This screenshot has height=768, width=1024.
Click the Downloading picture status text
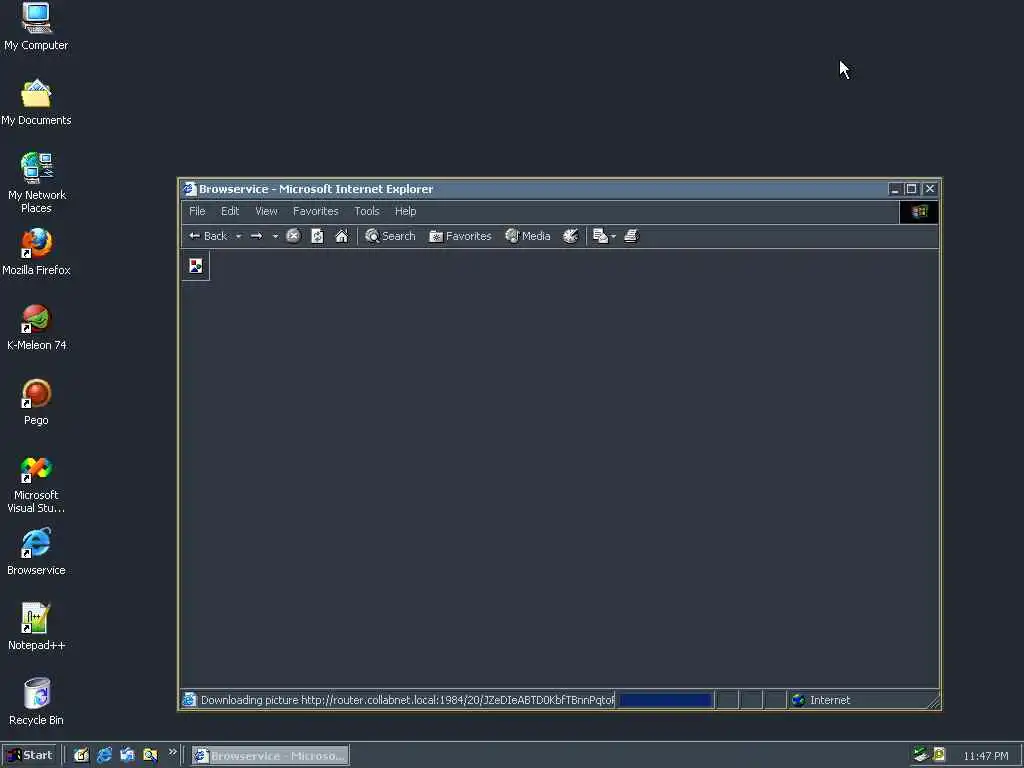(407, 699)
